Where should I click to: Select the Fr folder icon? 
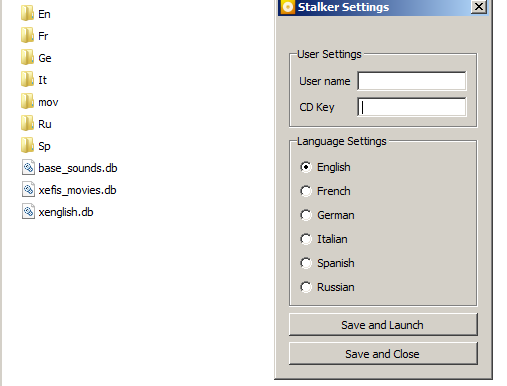pos(27,36)
